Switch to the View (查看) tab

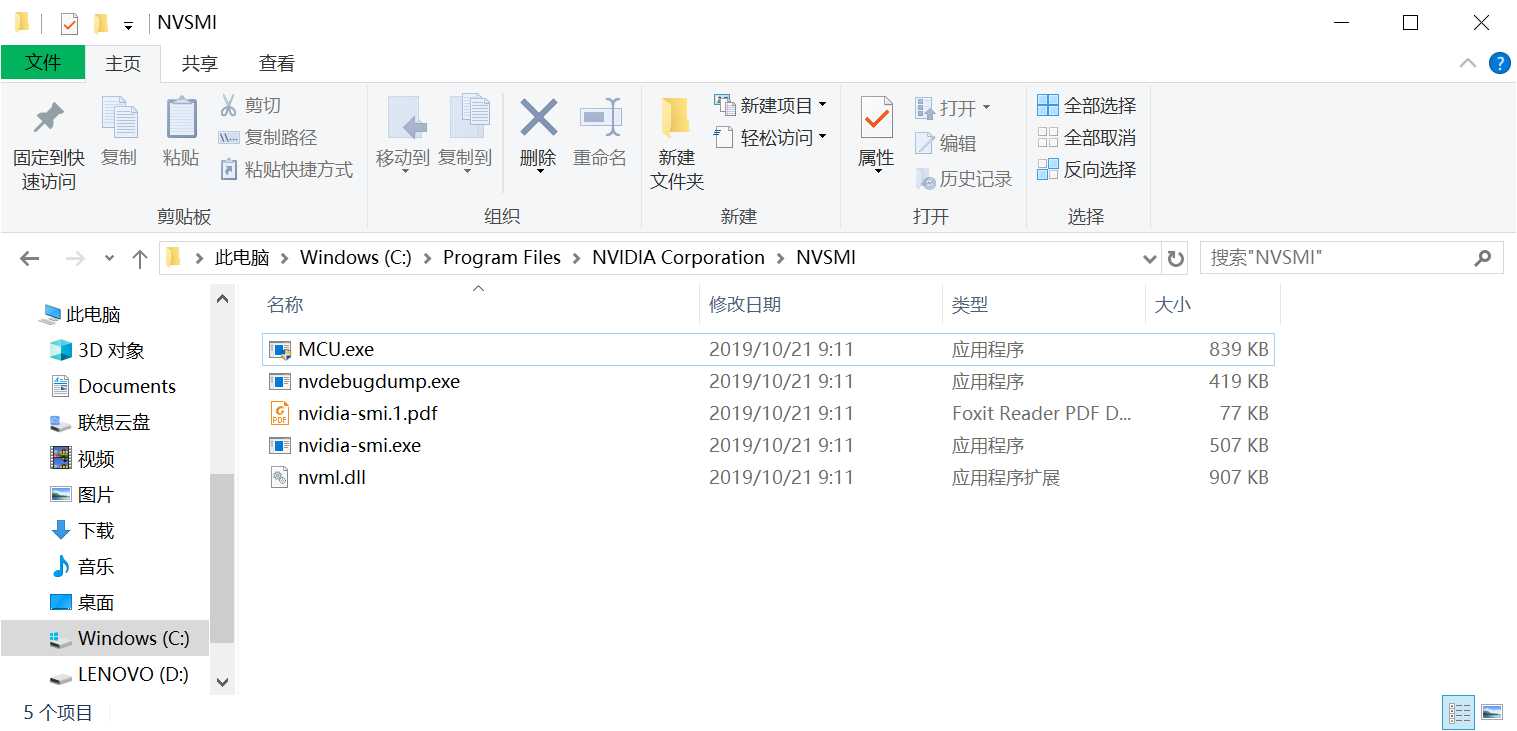point(277,63)
